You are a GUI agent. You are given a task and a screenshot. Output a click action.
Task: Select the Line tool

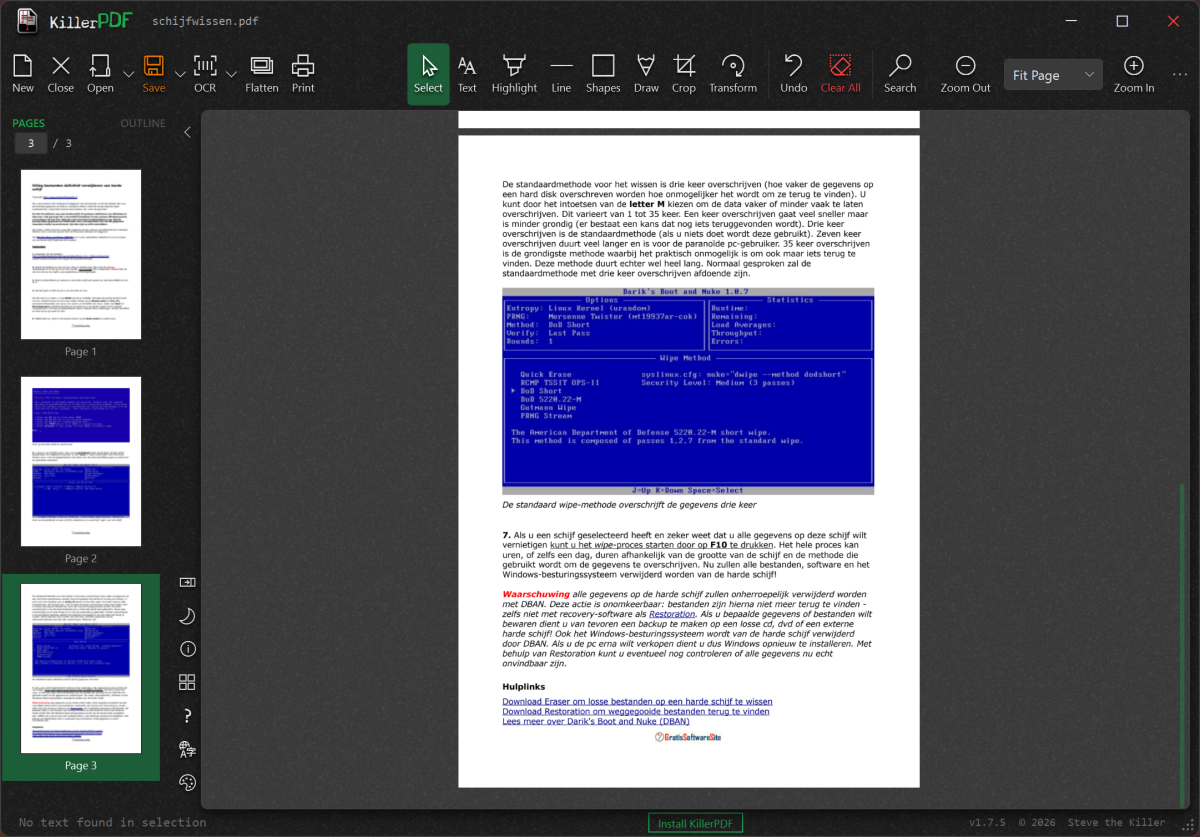pos(561,75)
